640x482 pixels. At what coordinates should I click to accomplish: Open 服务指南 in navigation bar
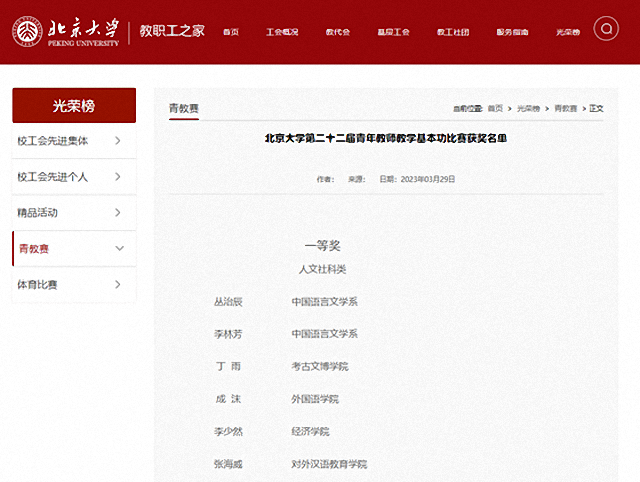511,32
